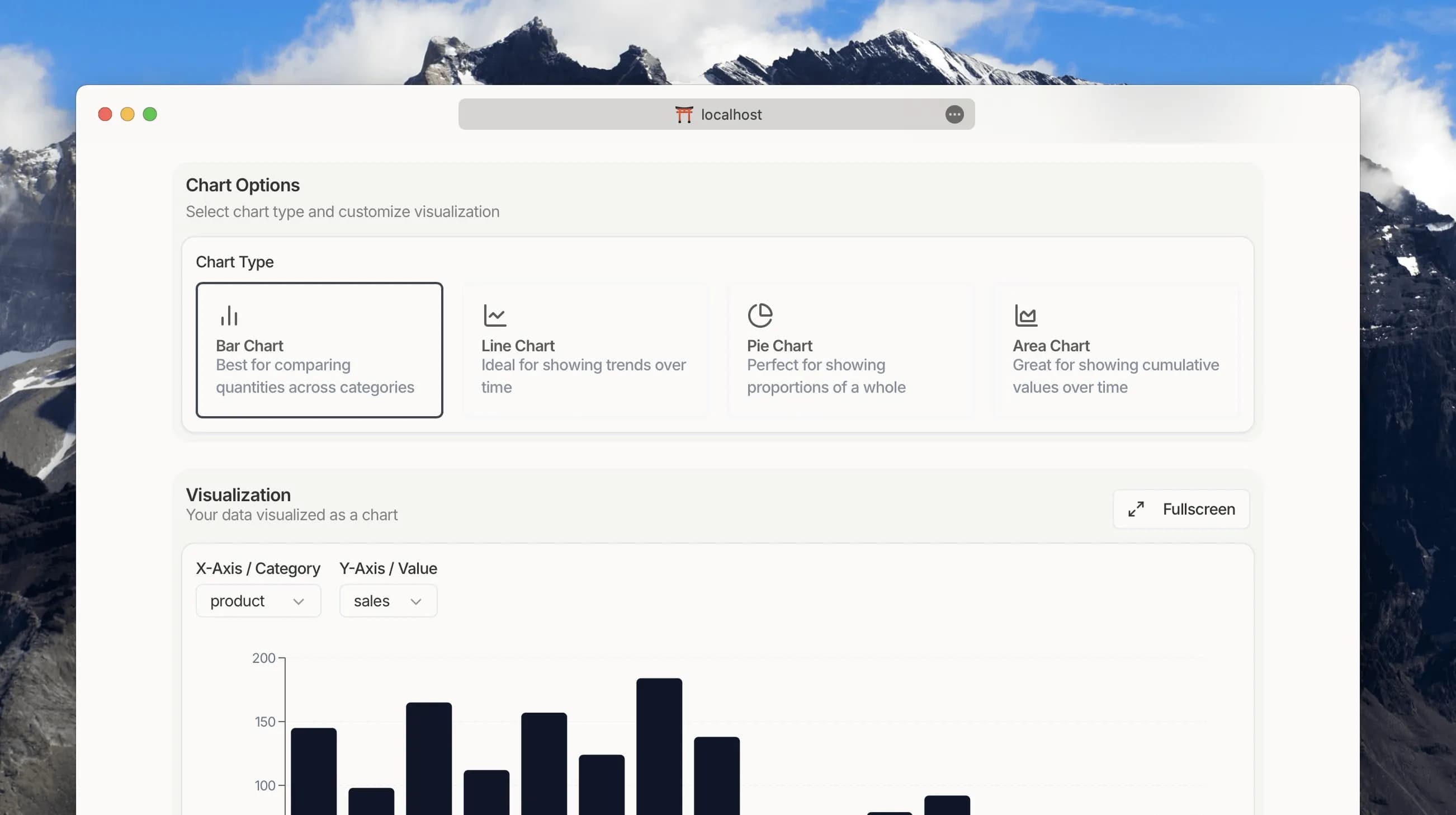Click the localhost address bar
The width and height of the screenshot is (1456, 815).
click(716, 114)
